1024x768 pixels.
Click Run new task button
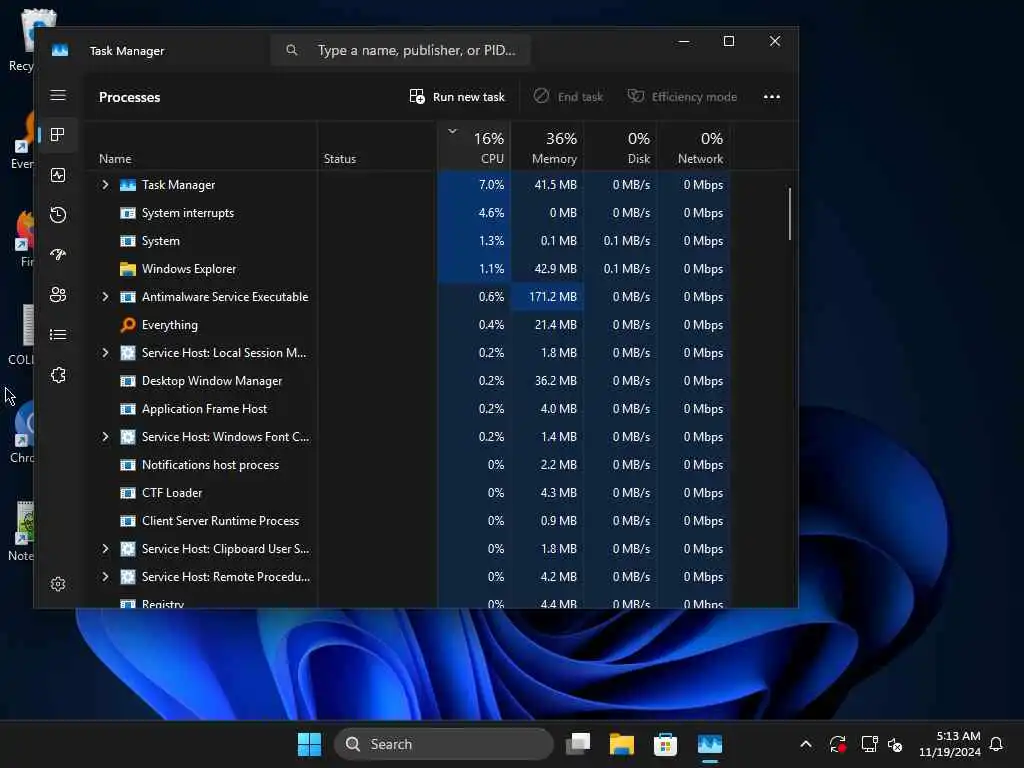(457, 97)
